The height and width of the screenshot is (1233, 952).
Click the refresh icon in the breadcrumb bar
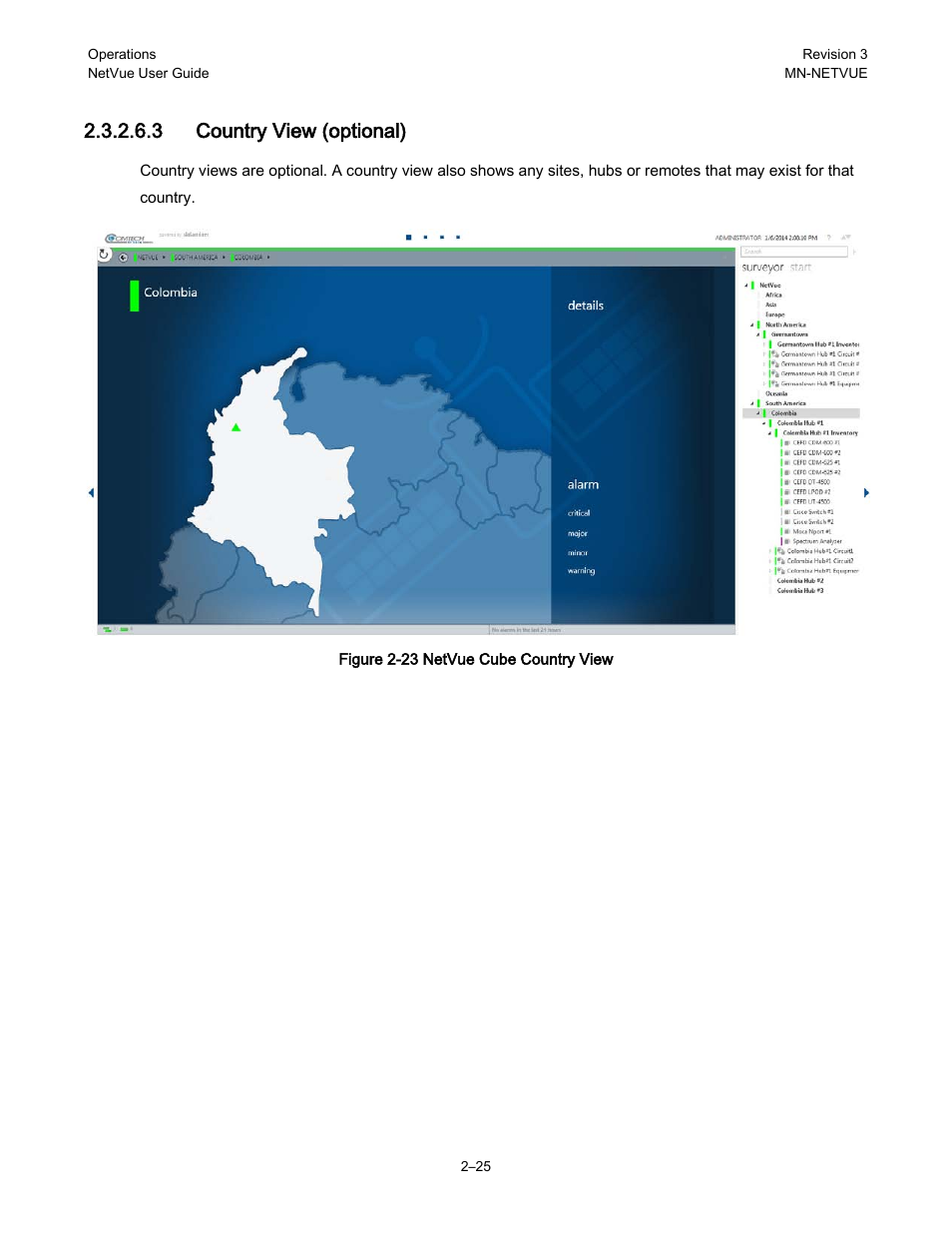coord(104,255)
